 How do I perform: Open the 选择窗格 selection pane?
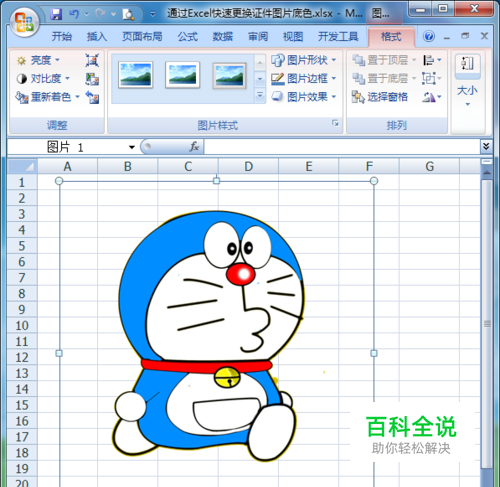click(x=380, y=97)
